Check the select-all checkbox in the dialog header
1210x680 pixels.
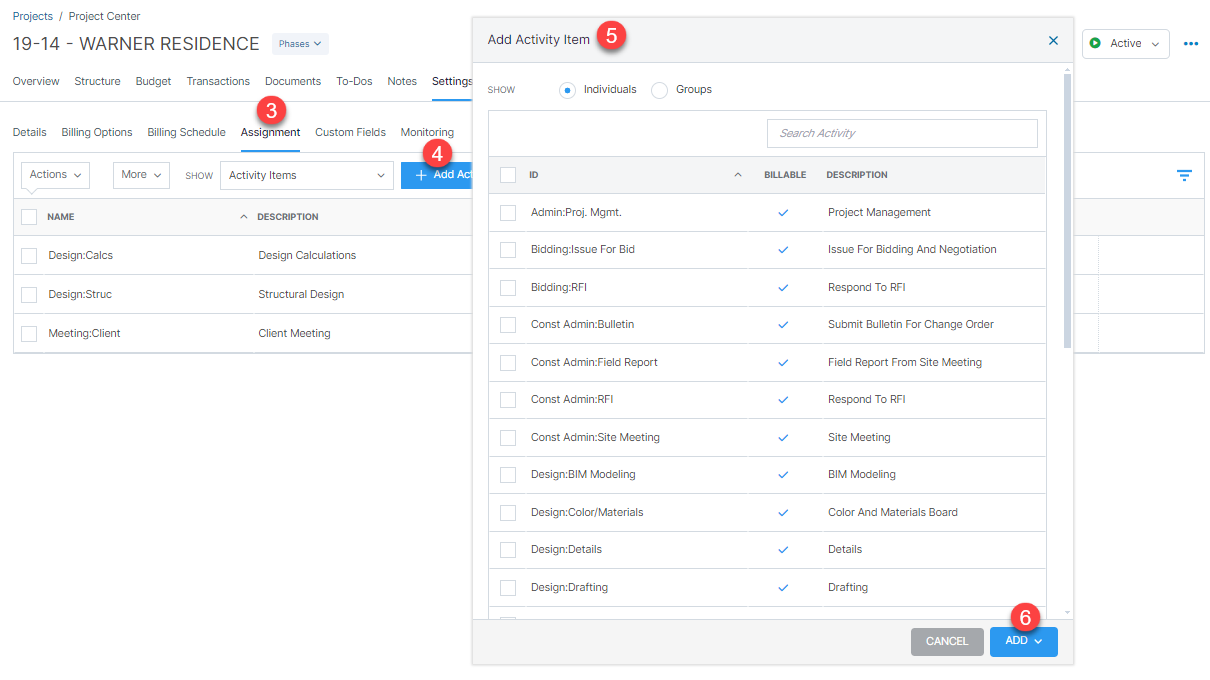point(508,174)
